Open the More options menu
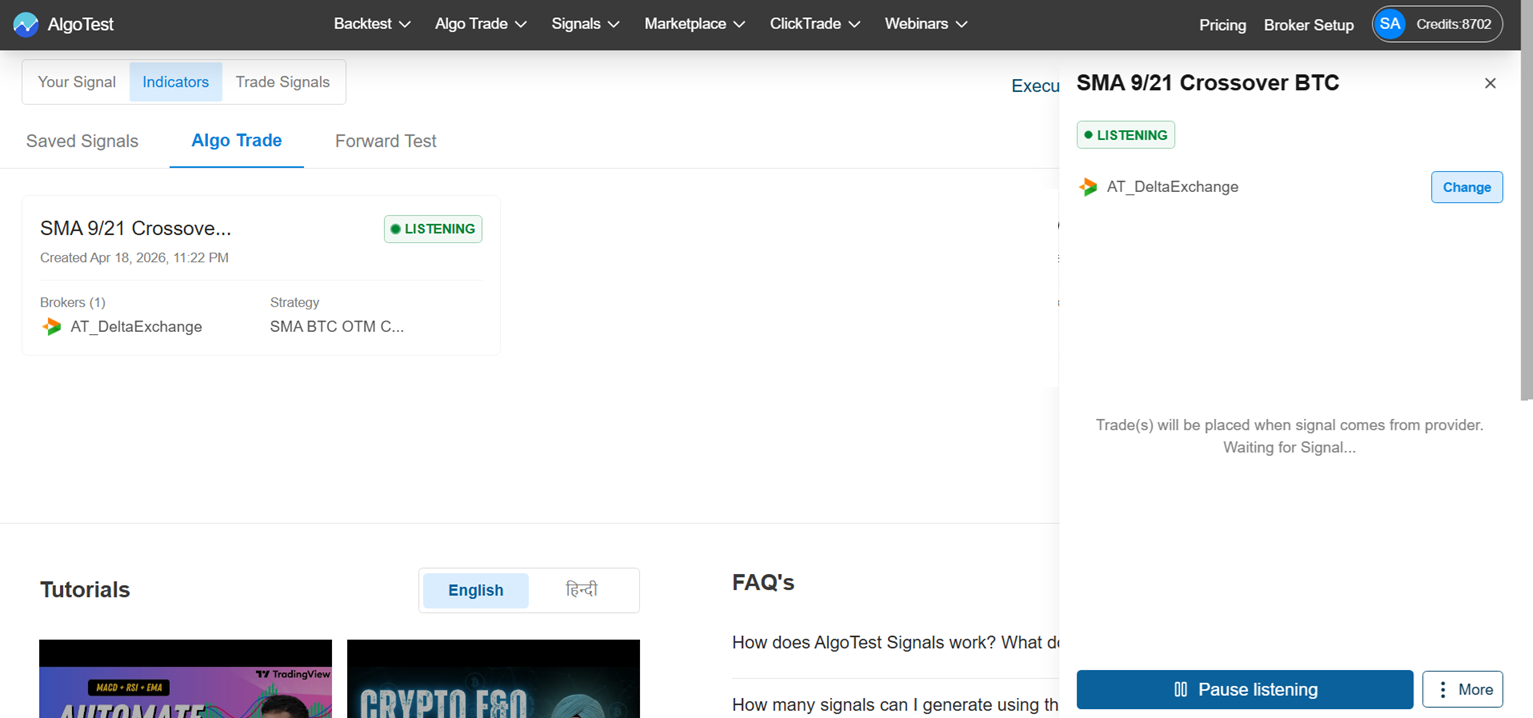The height and width of the screenshot is (718, 1533). tap(1462, 689)
